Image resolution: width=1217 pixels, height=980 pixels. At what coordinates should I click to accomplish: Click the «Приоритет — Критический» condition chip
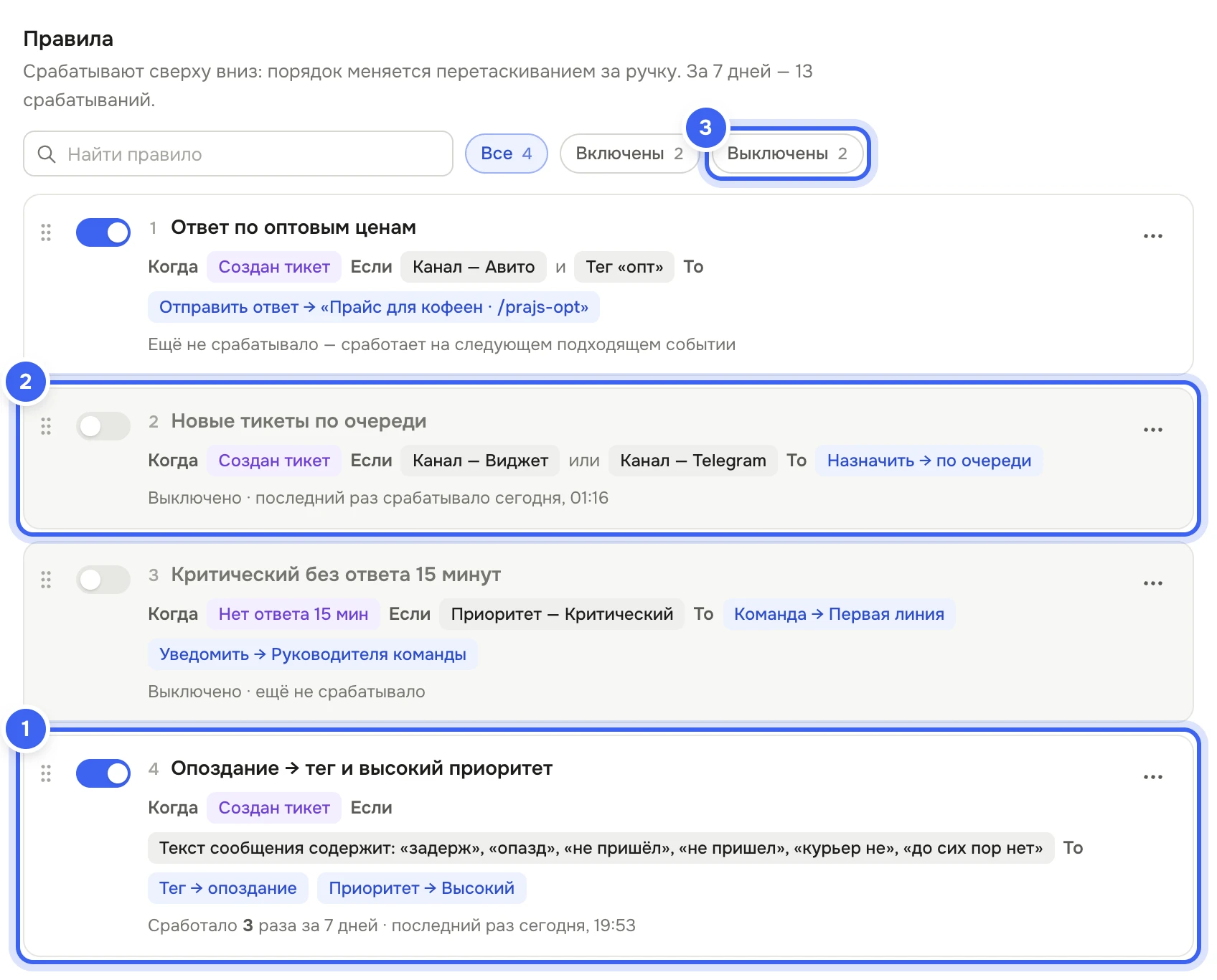(562, 614)
